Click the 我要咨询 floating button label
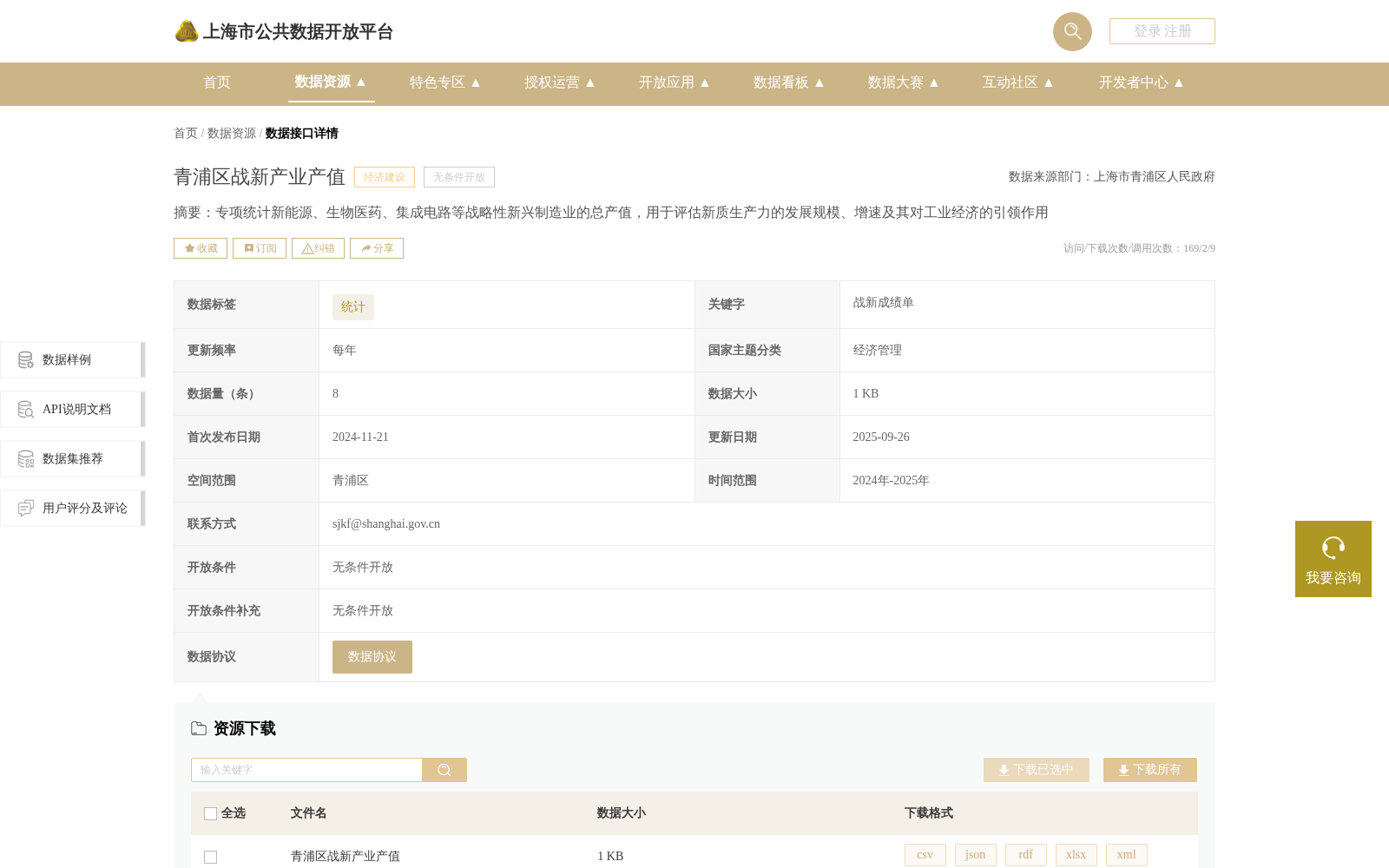 coord(1333,578)
